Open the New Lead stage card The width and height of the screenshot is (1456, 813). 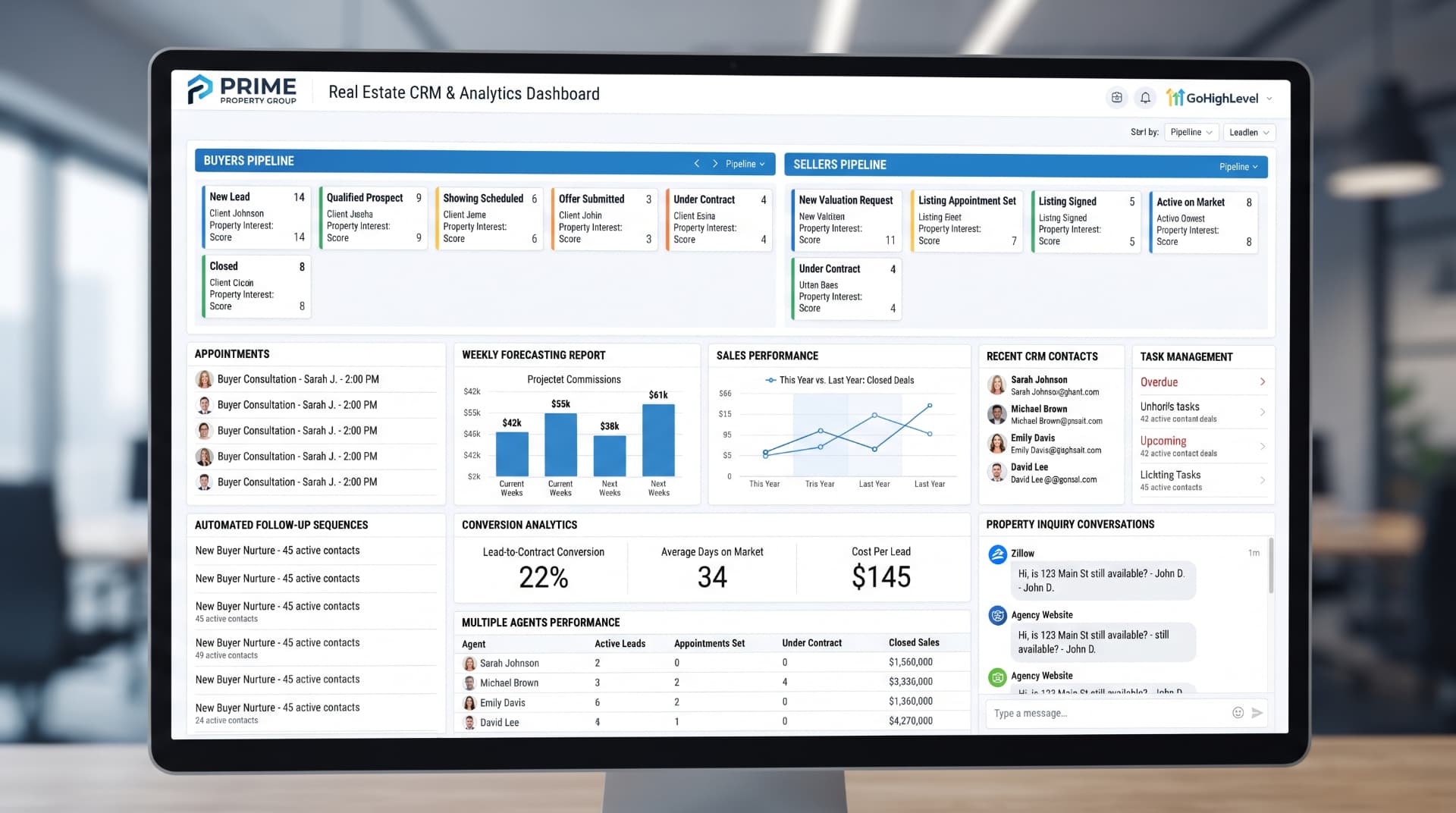click(x=256, y=217)
